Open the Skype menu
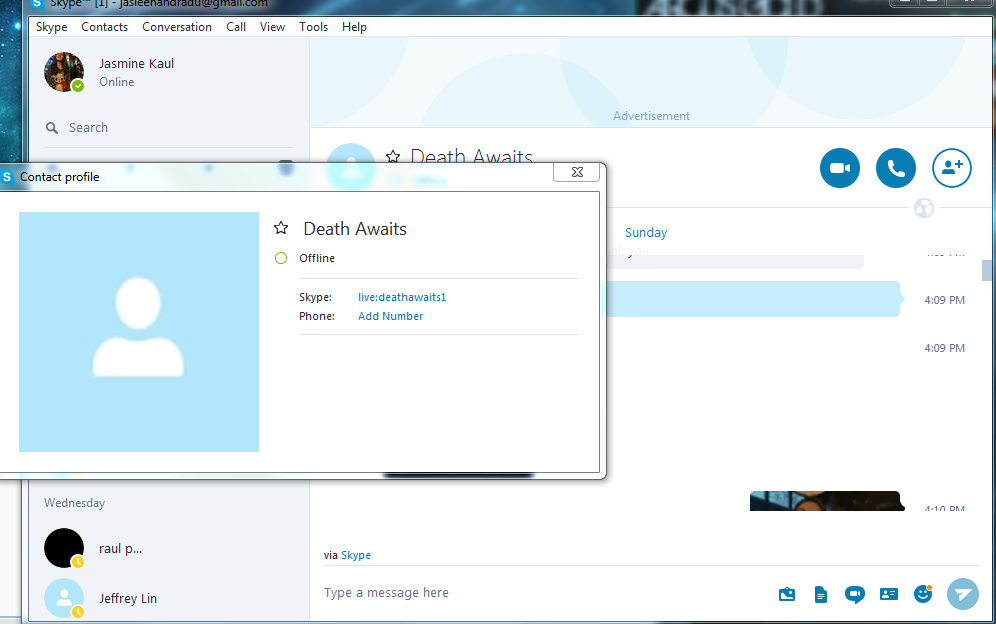This screenshot has width=996, height=624. click(51, 27)
